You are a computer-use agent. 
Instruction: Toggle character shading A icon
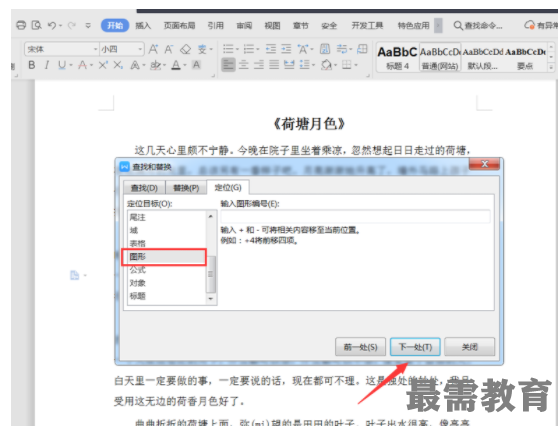pyautogui.click(x=196, y=65)
